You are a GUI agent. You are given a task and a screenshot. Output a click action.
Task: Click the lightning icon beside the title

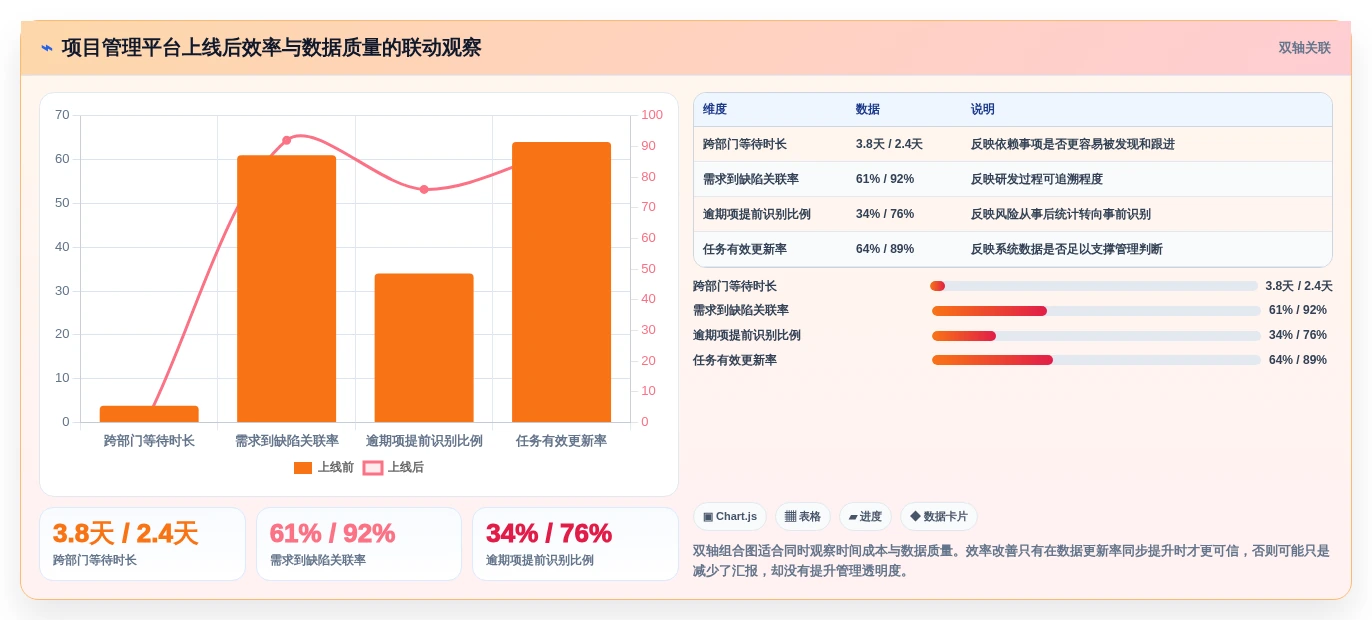pos(47,48)
